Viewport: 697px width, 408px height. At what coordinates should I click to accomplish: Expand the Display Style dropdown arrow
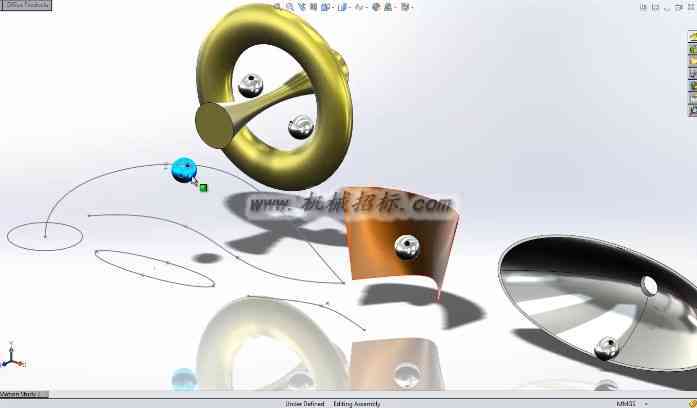(x=350, y=7)
